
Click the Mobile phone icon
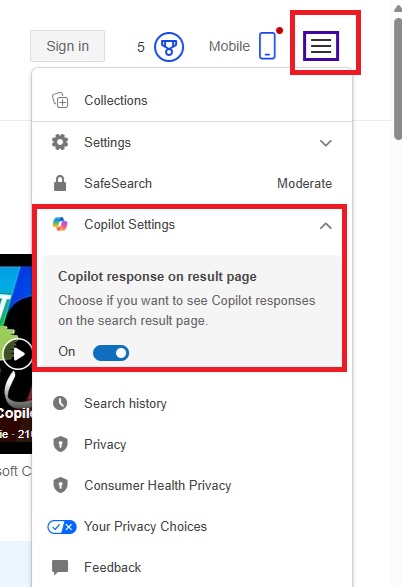click(x=267, y=46)
